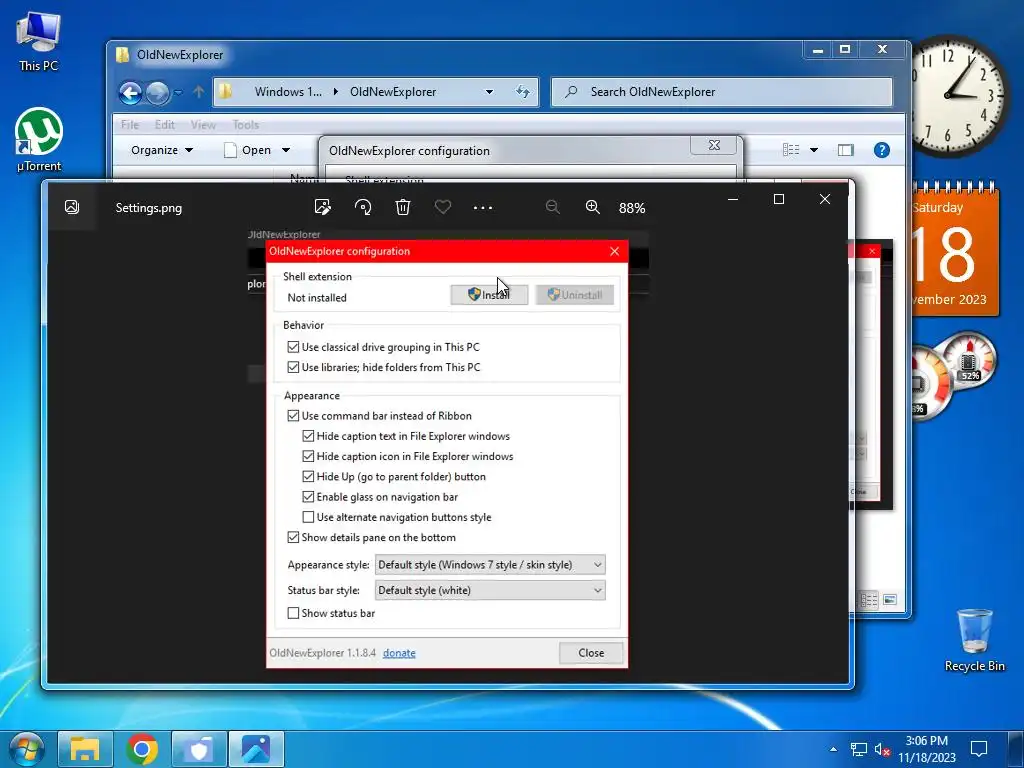Screen dimensions: 1024x768
Task: Expand the address bar history dropdown
Action: click(x=489, y=92)
